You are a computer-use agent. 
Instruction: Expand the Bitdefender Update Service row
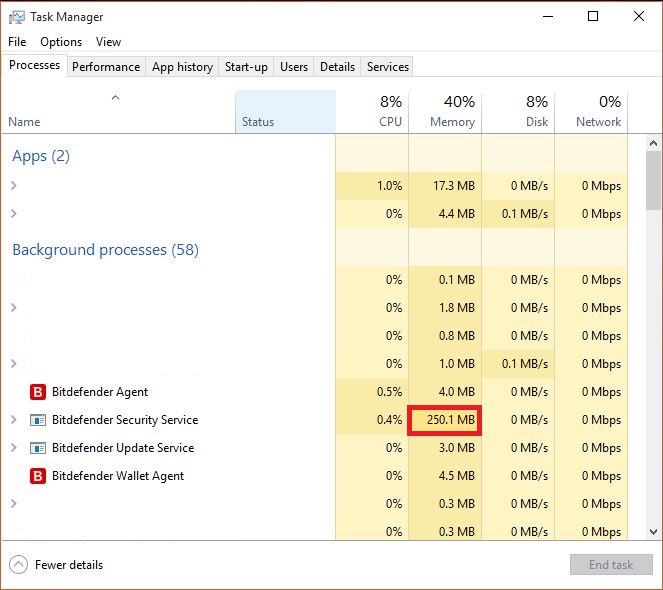[13, 448]
